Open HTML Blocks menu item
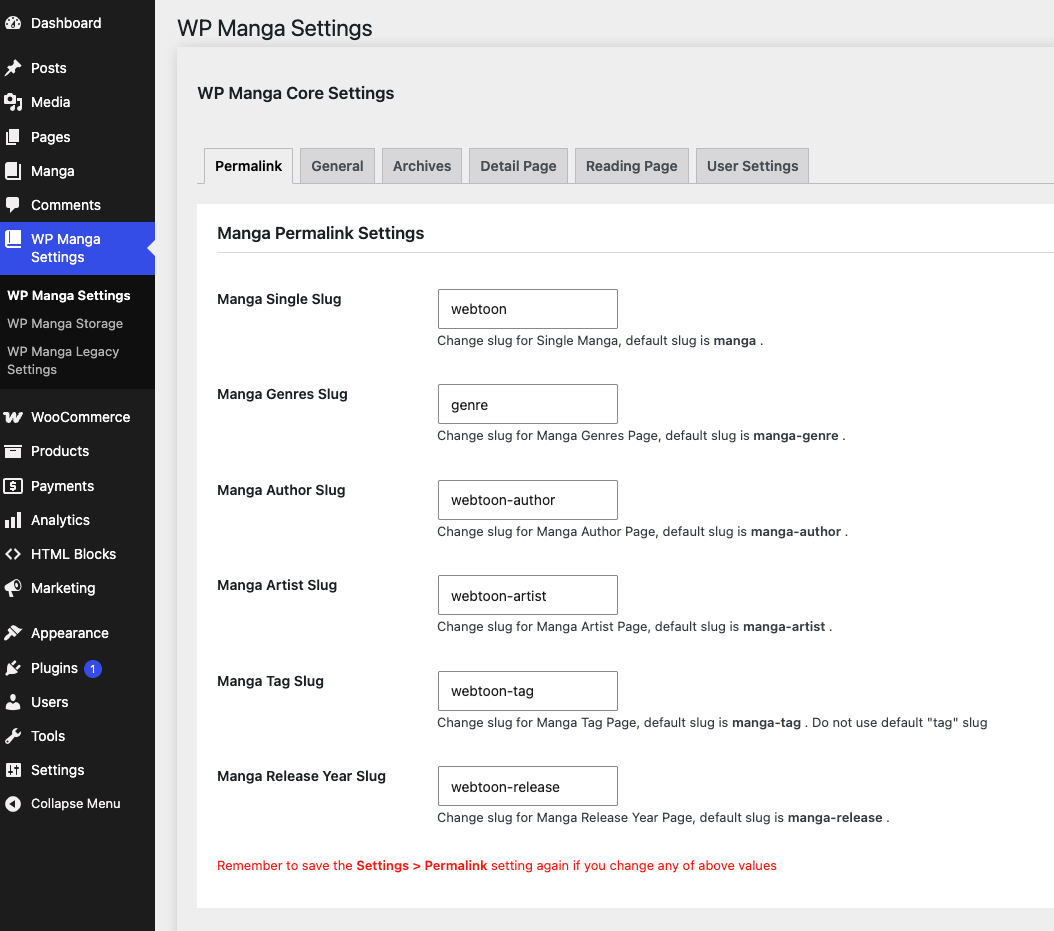1054x931 pixels. click(77, 555)
